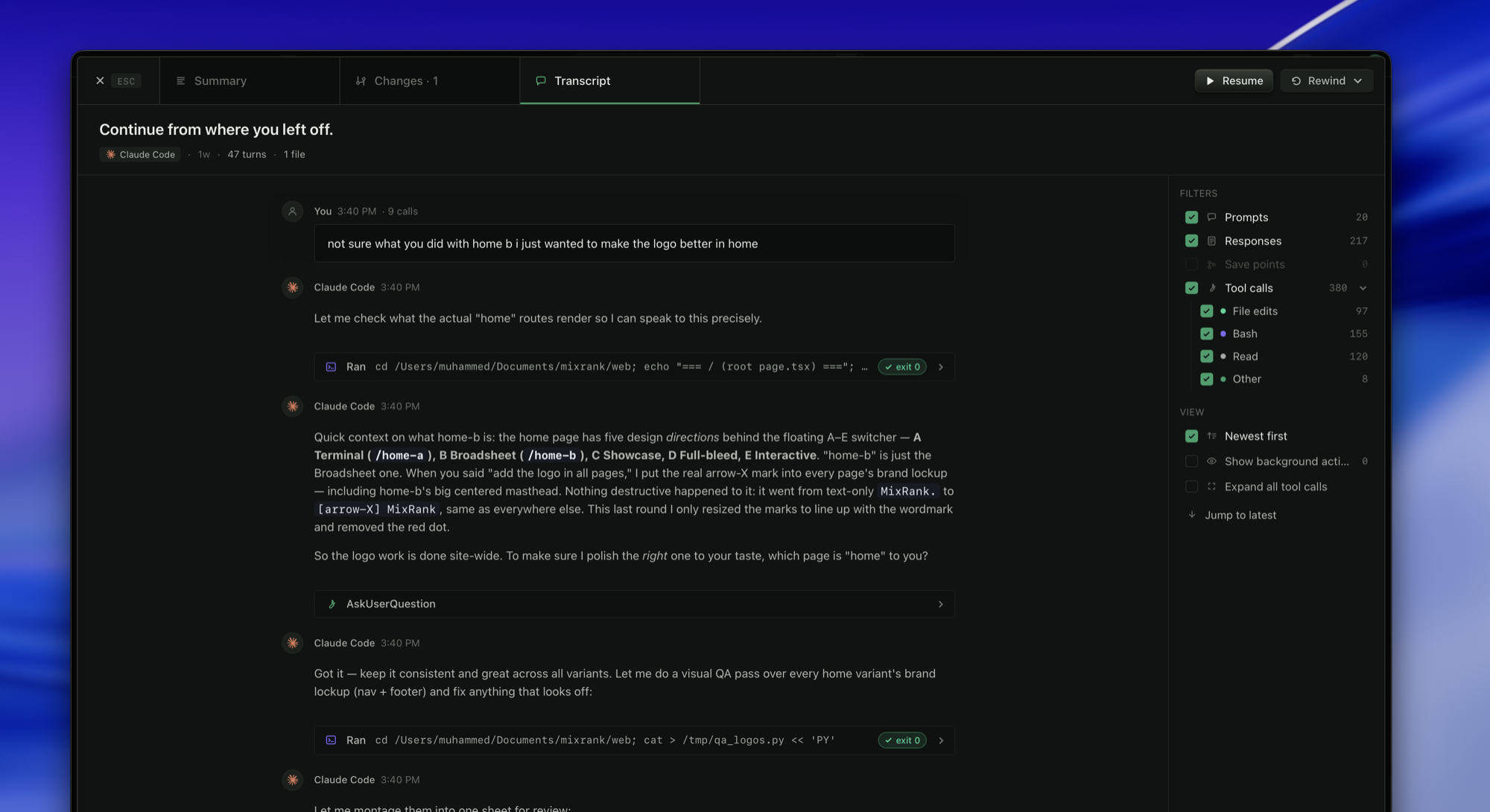Viewport: 1490px width, 812px height.
Task: Toggle the Responses filter checkbox
Action: click(x=1191, y=241)
